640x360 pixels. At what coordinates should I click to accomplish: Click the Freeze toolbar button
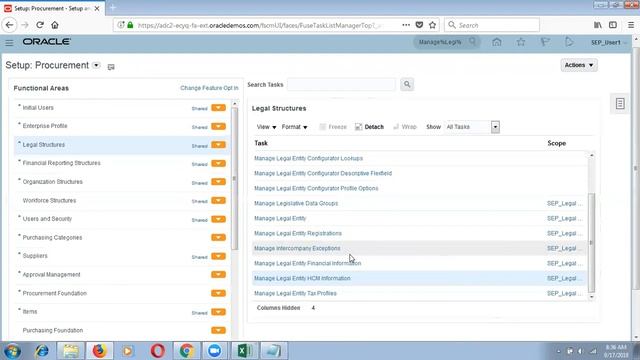tap(333, 127)
